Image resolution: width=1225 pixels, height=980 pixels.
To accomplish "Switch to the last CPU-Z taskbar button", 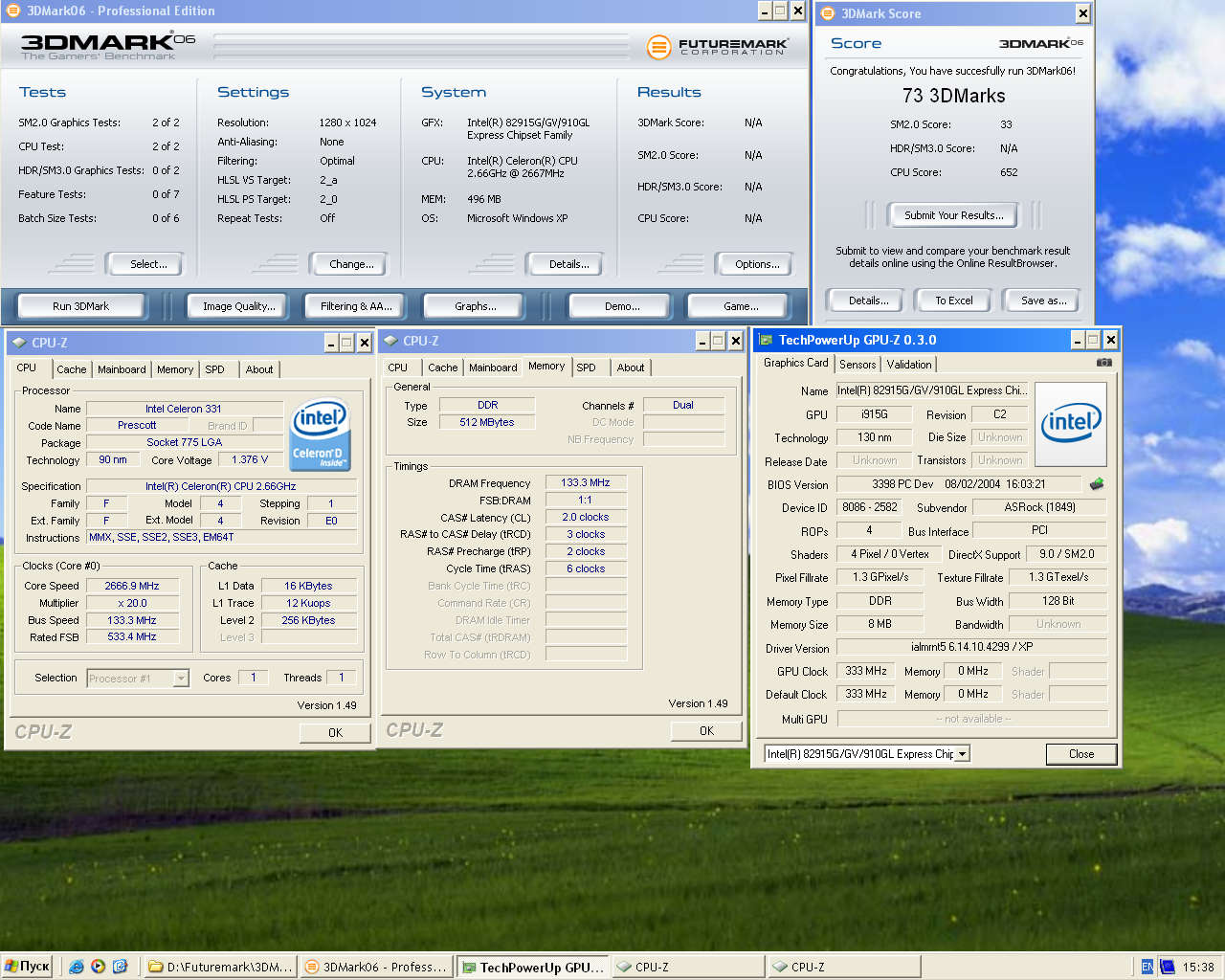I will [x=844, y=967].
